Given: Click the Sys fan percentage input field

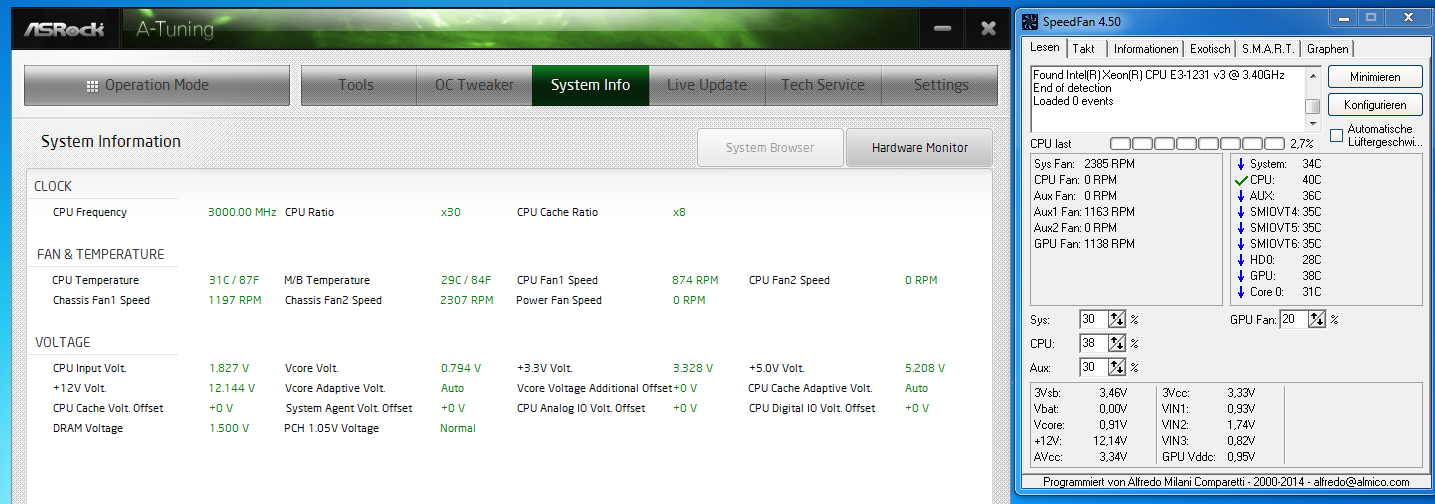Looking at the screenshot, I should 1094,320.
